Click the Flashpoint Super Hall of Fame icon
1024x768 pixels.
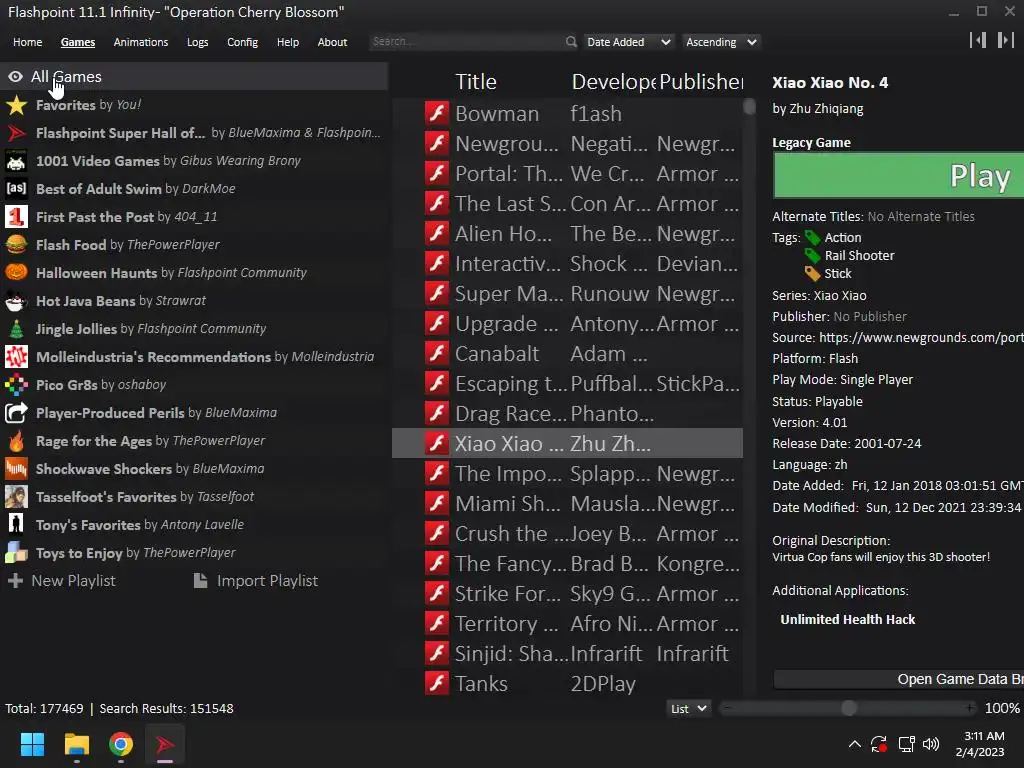(16, 133)
